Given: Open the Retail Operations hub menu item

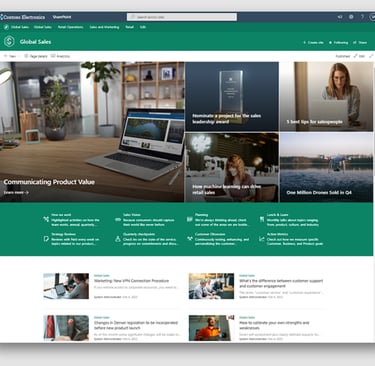Looking at the screenshot, I should pyautogui.click(x=70, y=27).
